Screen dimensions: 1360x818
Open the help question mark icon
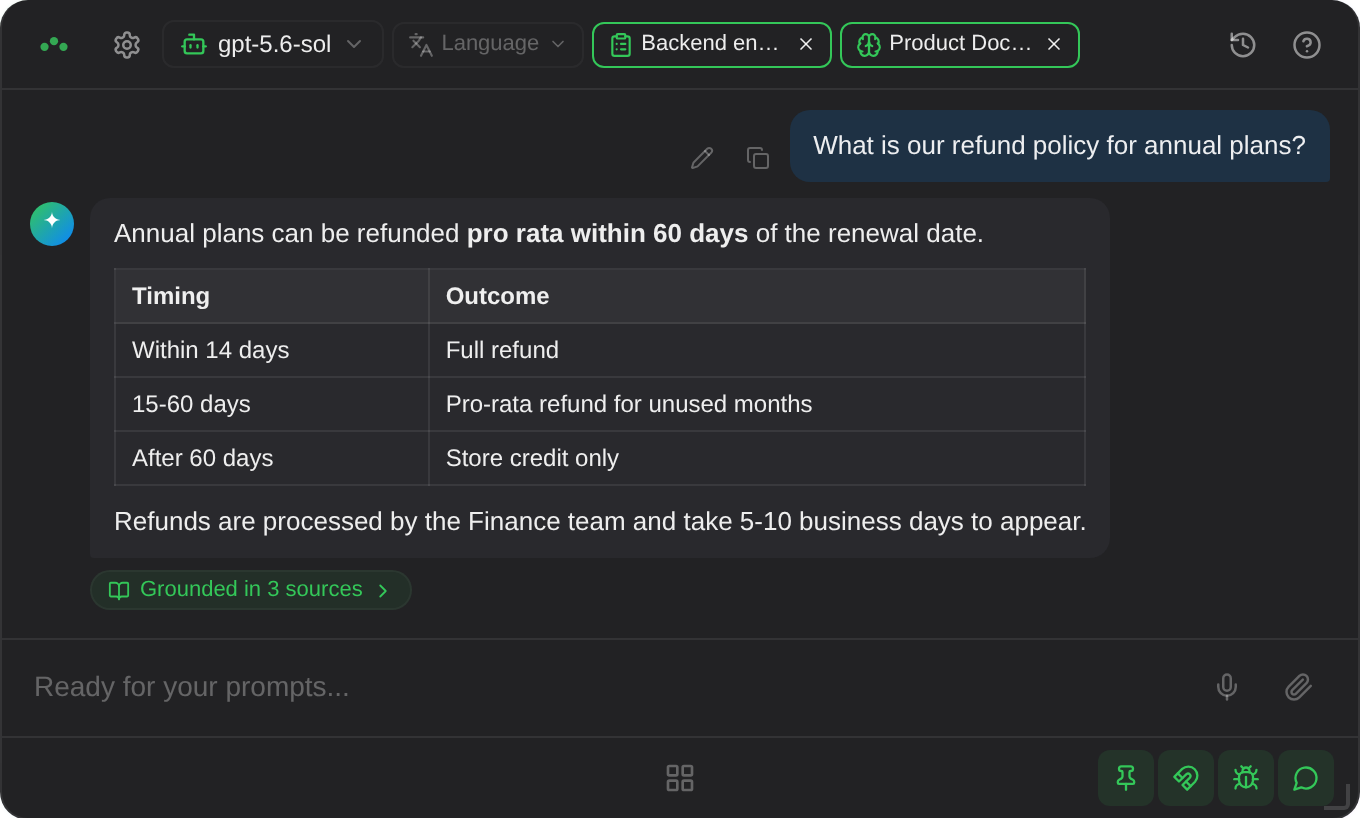coord(1307,45)
